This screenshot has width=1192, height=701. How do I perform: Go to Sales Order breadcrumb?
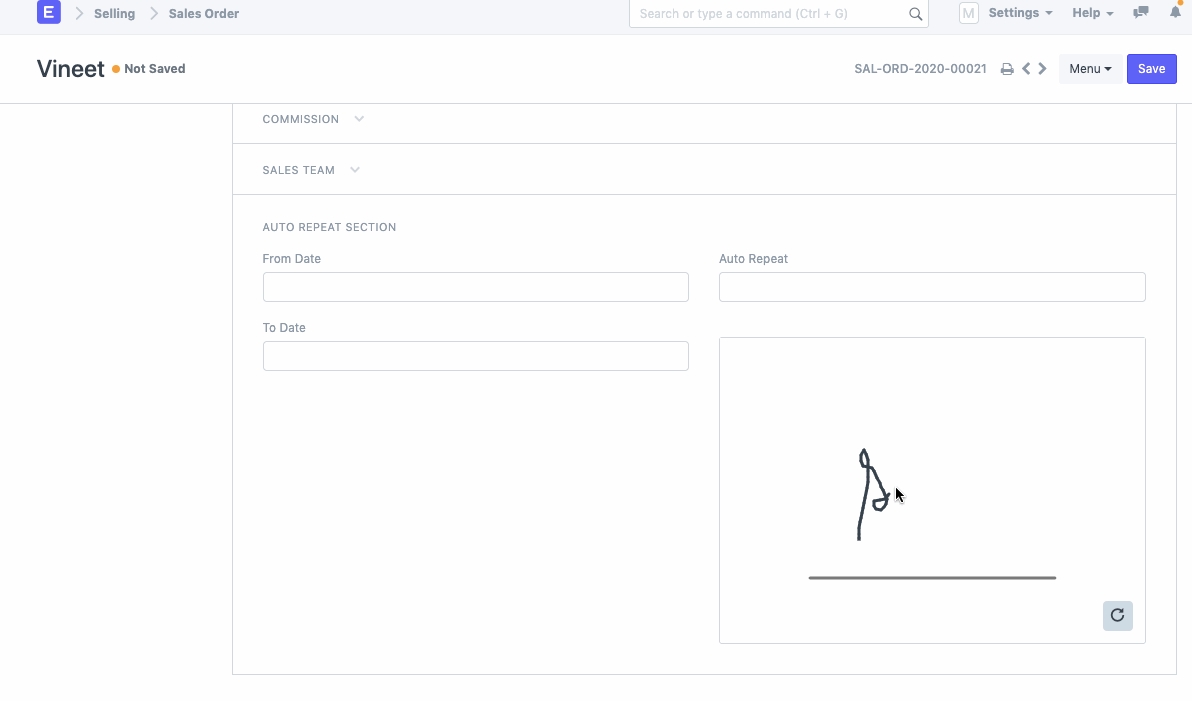[x=204, y=14]
